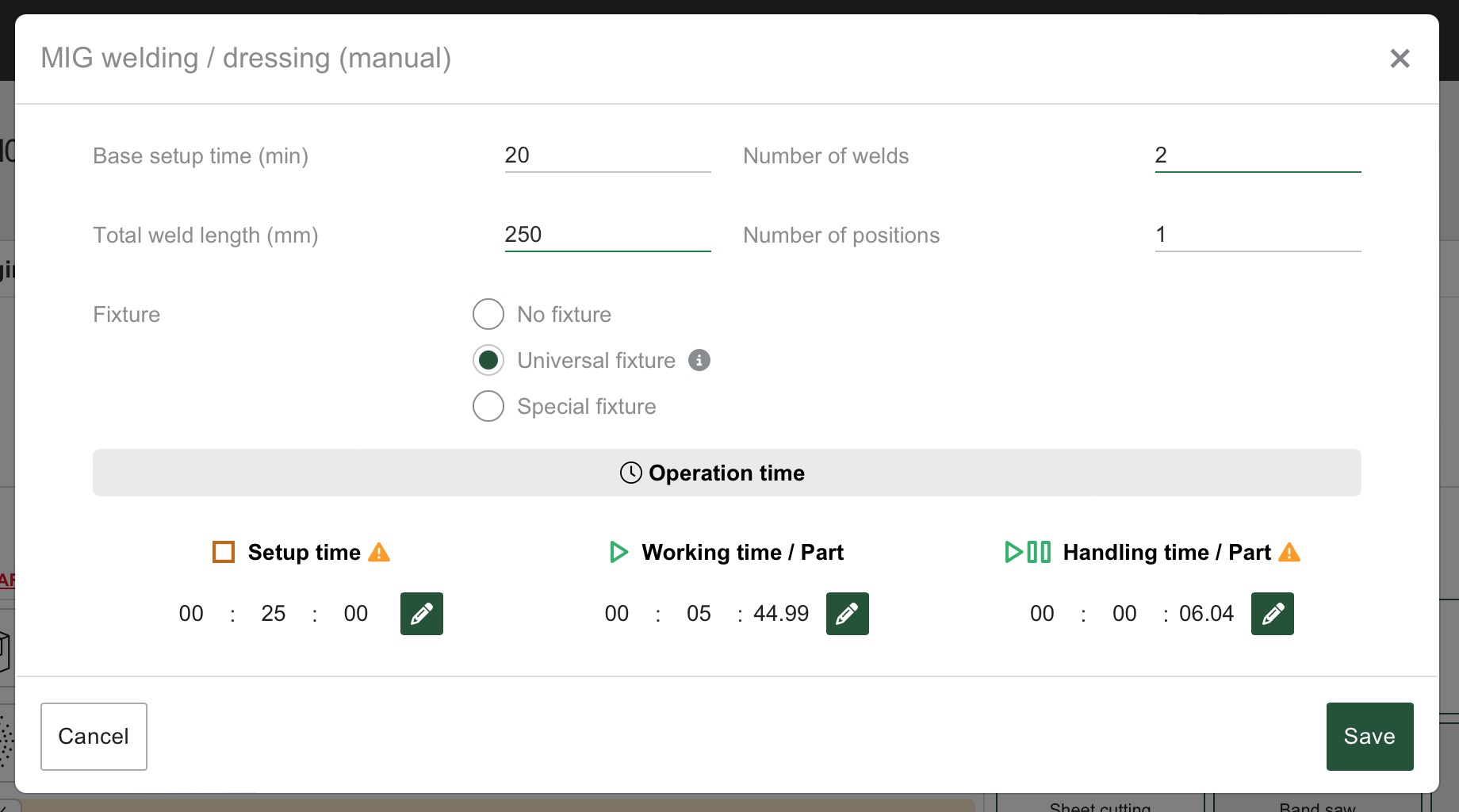Focus the Base setup time field
Image resolution: width=1459 pixels, height=812 pixels.
click(607, 155)
